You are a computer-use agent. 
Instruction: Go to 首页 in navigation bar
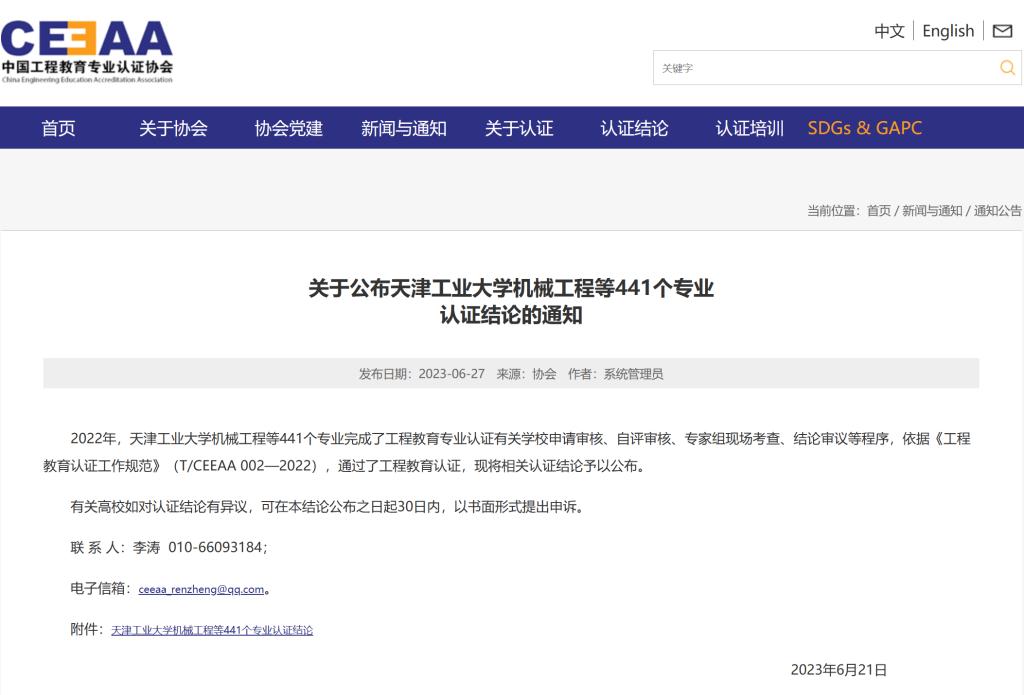coord(58,128)
